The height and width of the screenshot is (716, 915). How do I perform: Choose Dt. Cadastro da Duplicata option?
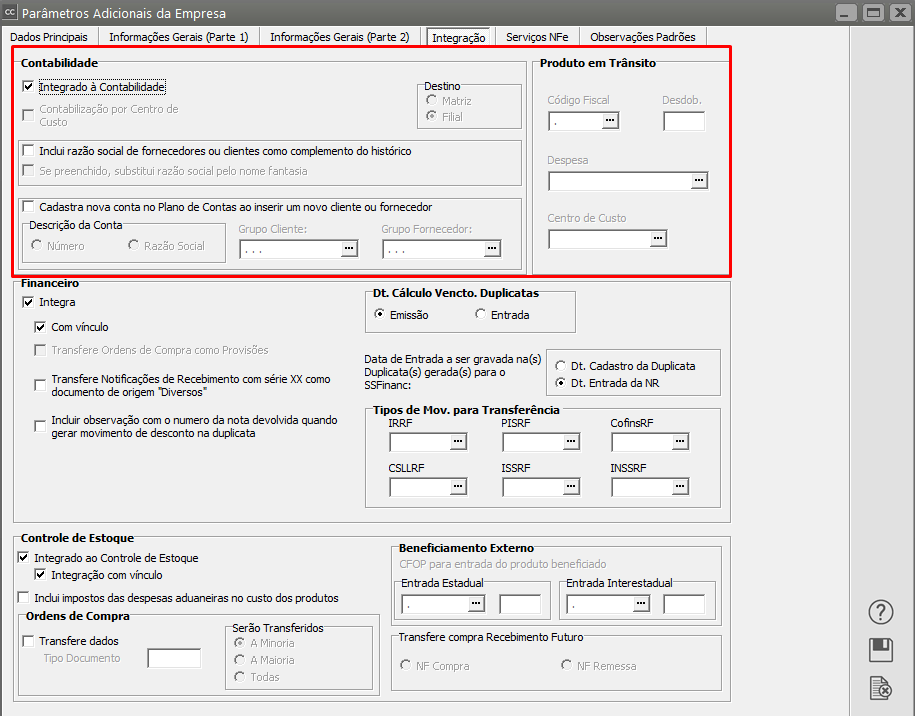[x=561, y=366]
